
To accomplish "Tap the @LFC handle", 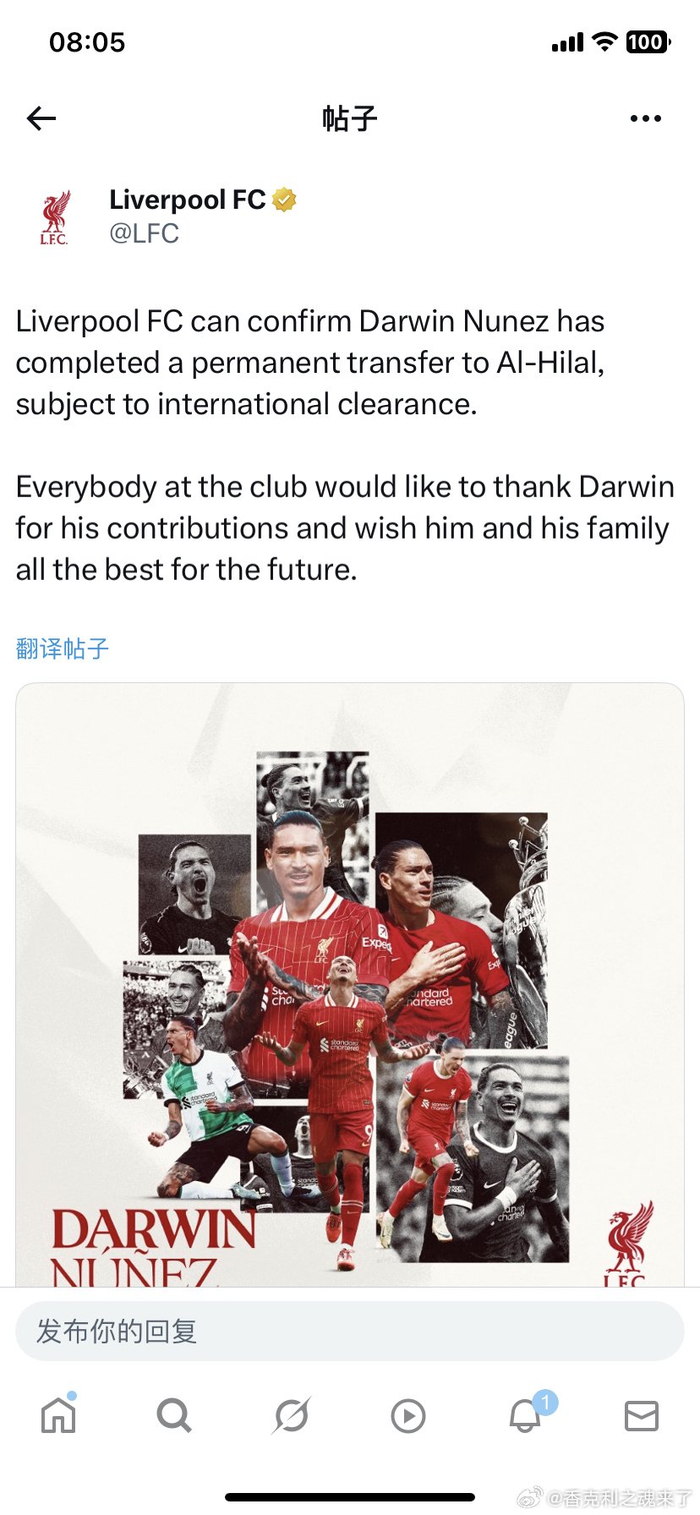I will pos(144,234).
